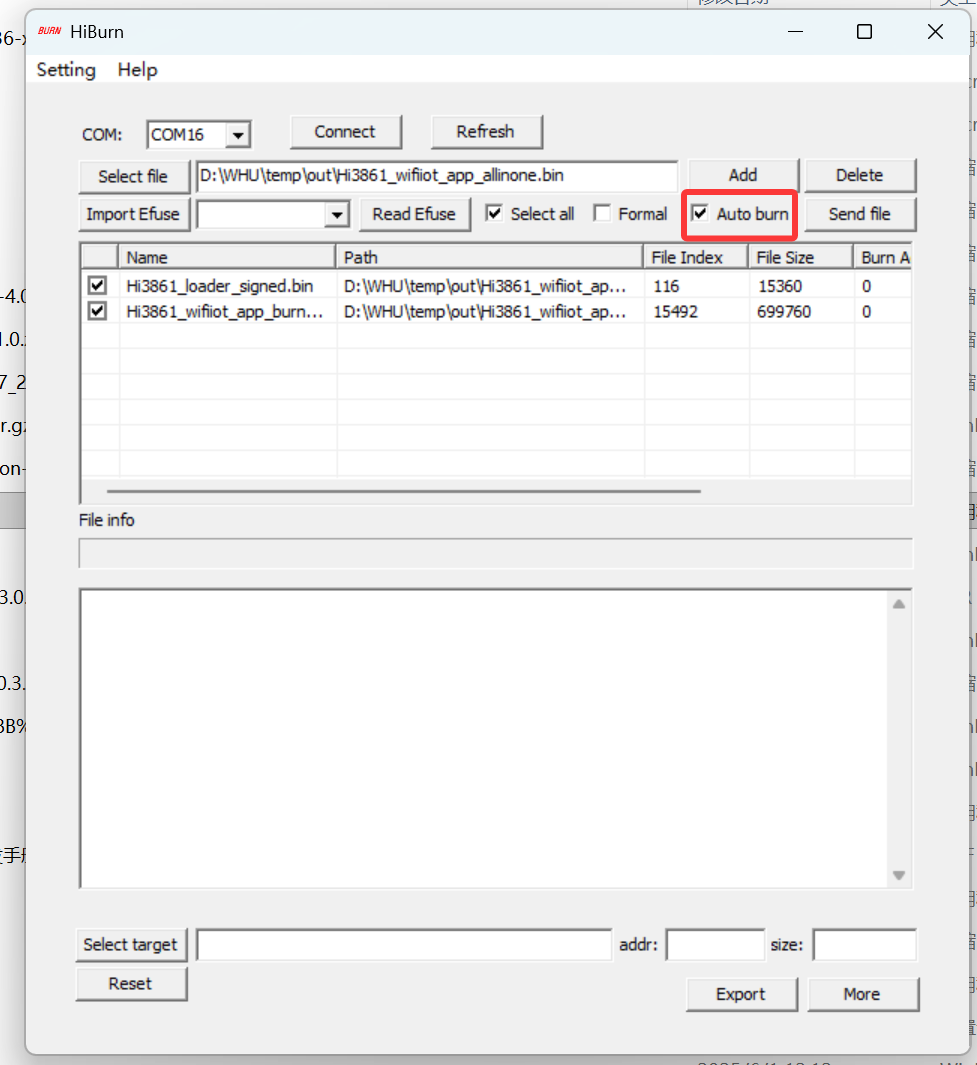The width and height of the screenshot is (977, 1065).
Task: Select the Hi3861_wifiiot_app_burn name cell
Action: point(225,312)
